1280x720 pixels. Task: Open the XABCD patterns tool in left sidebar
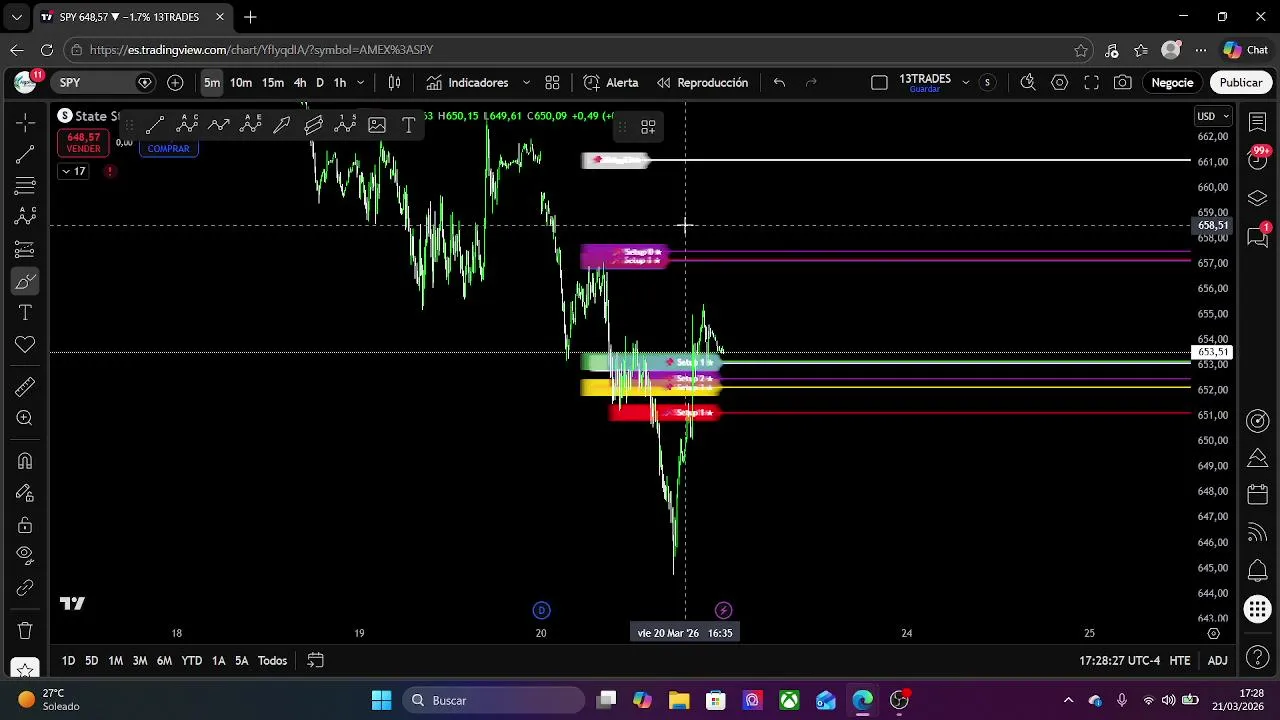point(25,217)
